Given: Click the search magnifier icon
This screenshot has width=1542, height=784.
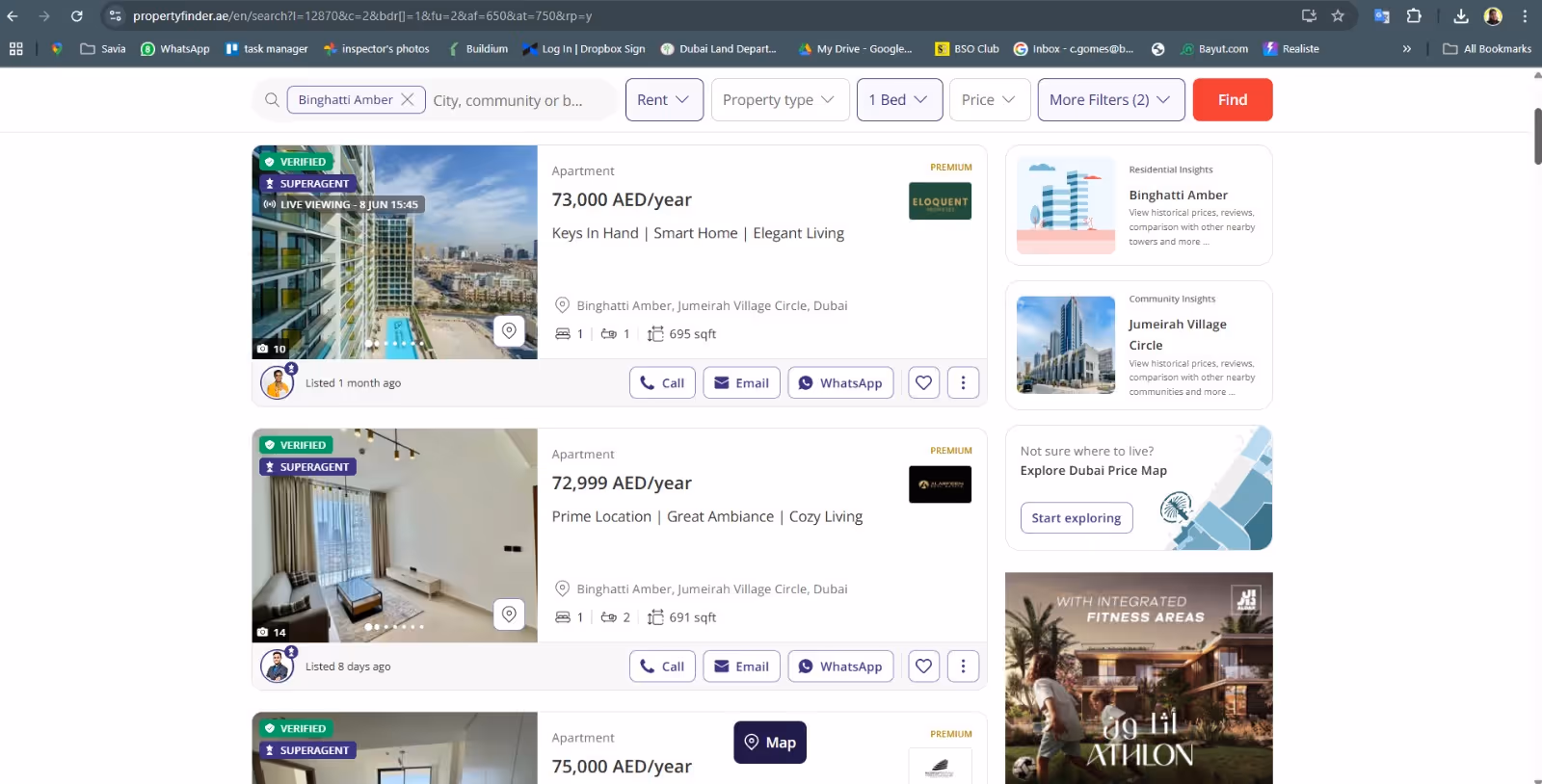Looking at the screenshot, I should [x=272, y=99].
